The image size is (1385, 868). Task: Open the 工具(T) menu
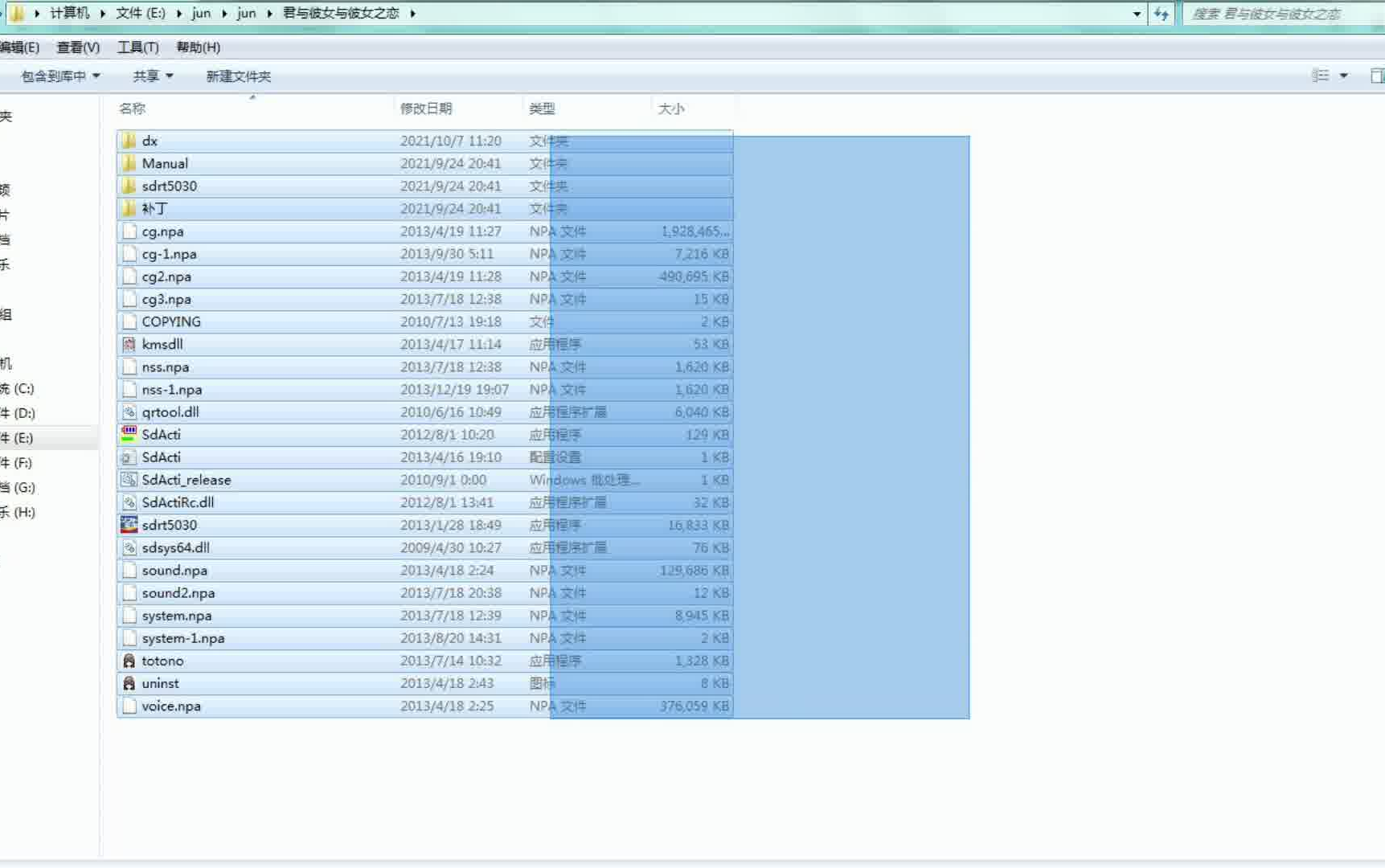[x=138, y=47]
